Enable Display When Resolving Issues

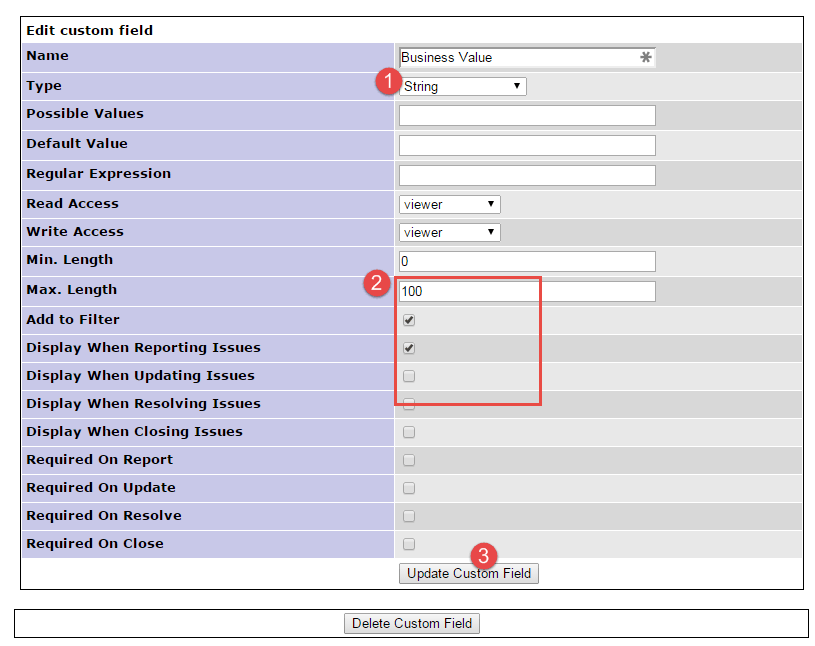coord(409,405)
